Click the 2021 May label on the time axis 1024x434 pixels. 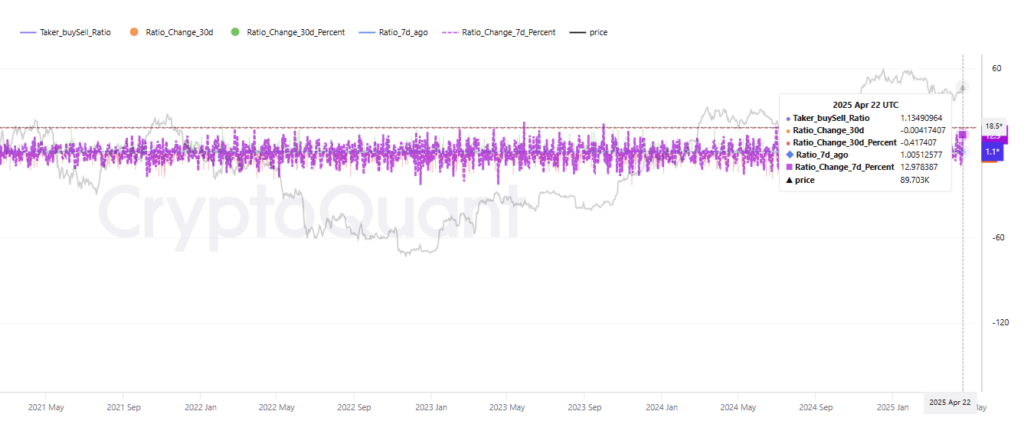46,408
